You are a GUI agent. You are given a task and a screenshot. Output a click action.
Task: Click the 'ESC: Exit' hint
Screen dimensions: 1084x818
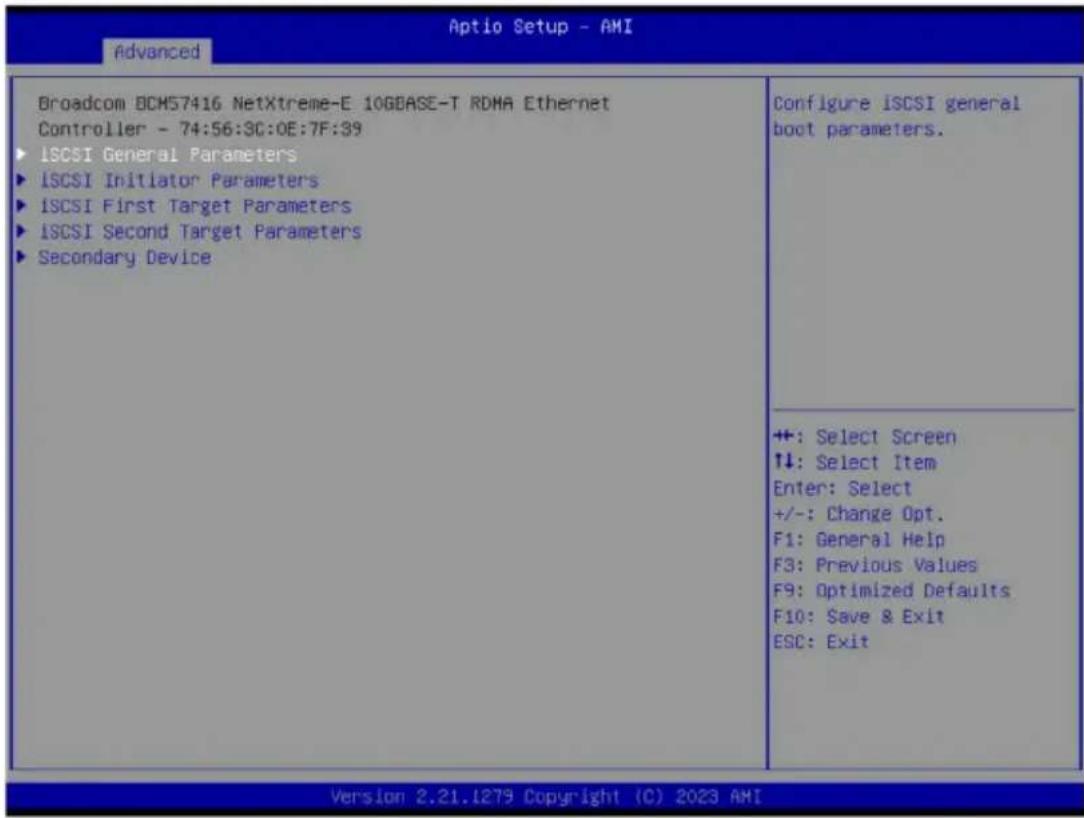pyautogui.click(x=821, y=642)
